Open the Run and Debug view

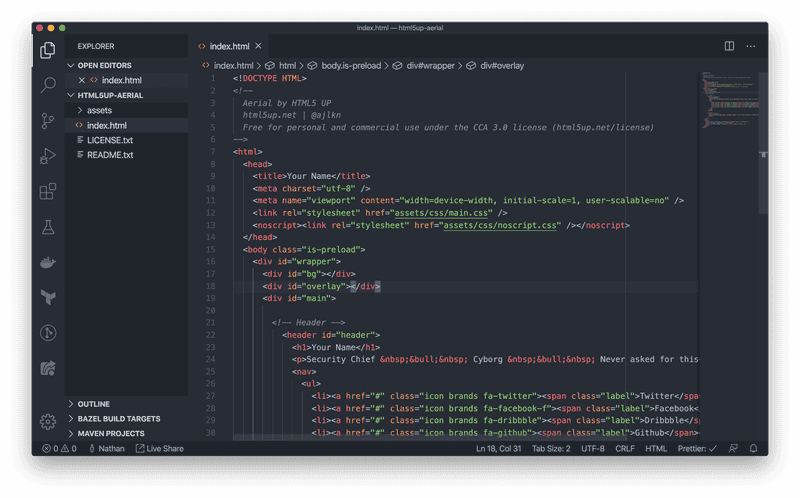(x=47, y=156)
